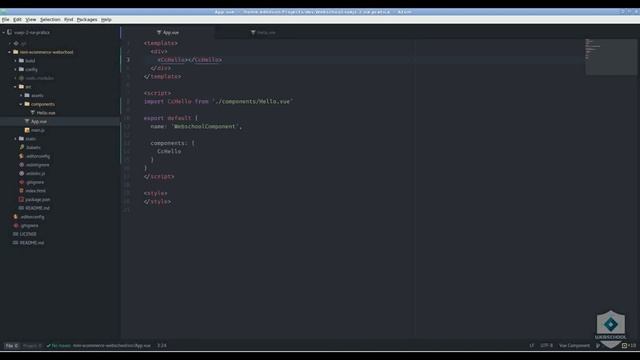This screenshot has height=360, width=640.
Task: Change the LF line ending selector
Action: tap(531, 346)
